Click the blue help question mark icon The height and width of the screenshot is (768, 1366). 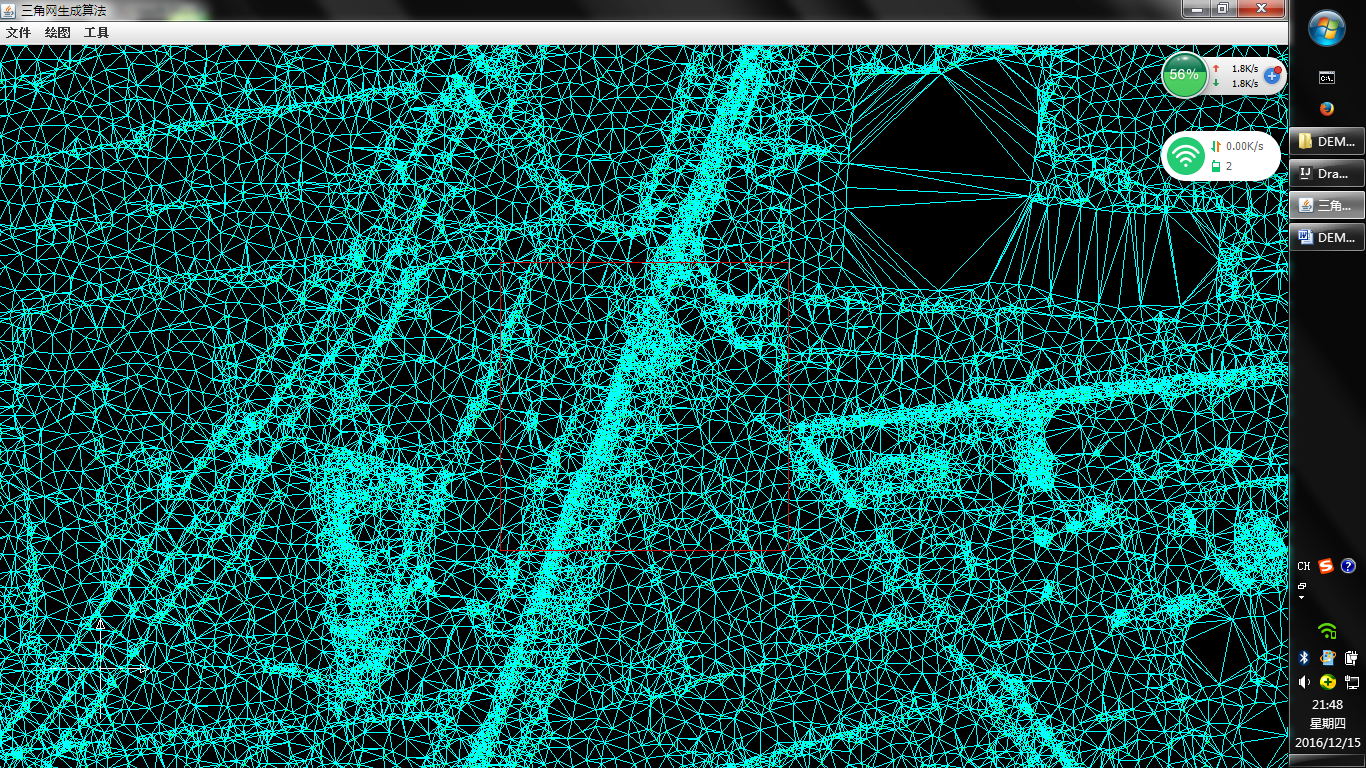1348,566
